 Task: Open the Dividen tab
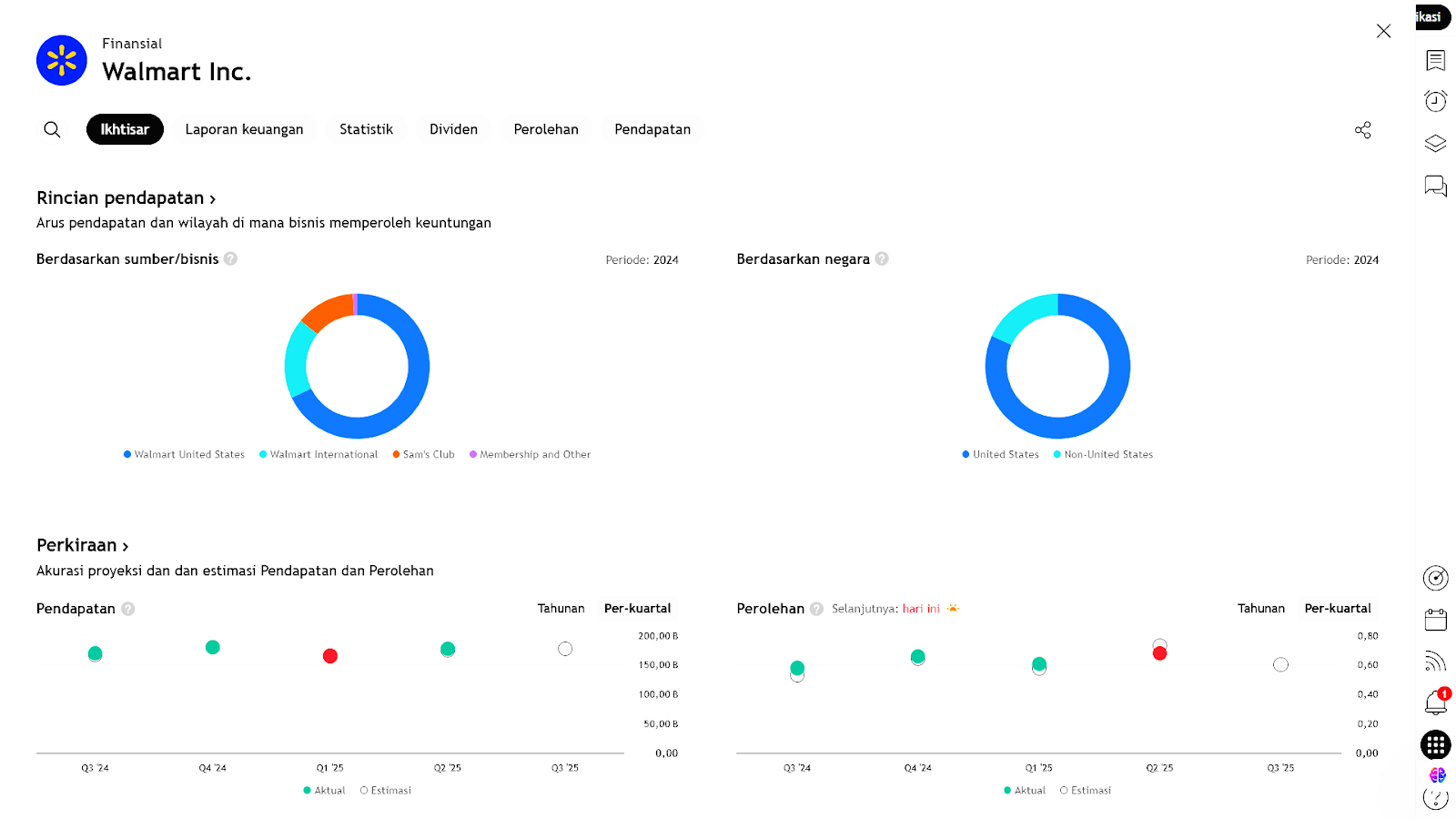click(453, 129)
